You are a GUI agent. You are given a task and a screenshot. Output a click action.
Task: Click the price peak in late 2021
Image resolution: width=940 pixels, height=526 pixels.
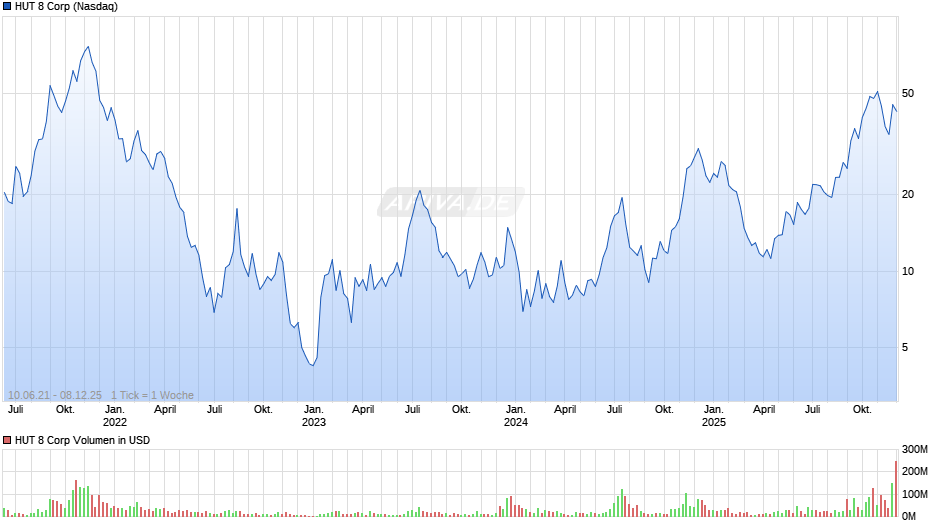pyautogui.click(x=88, y=47)
